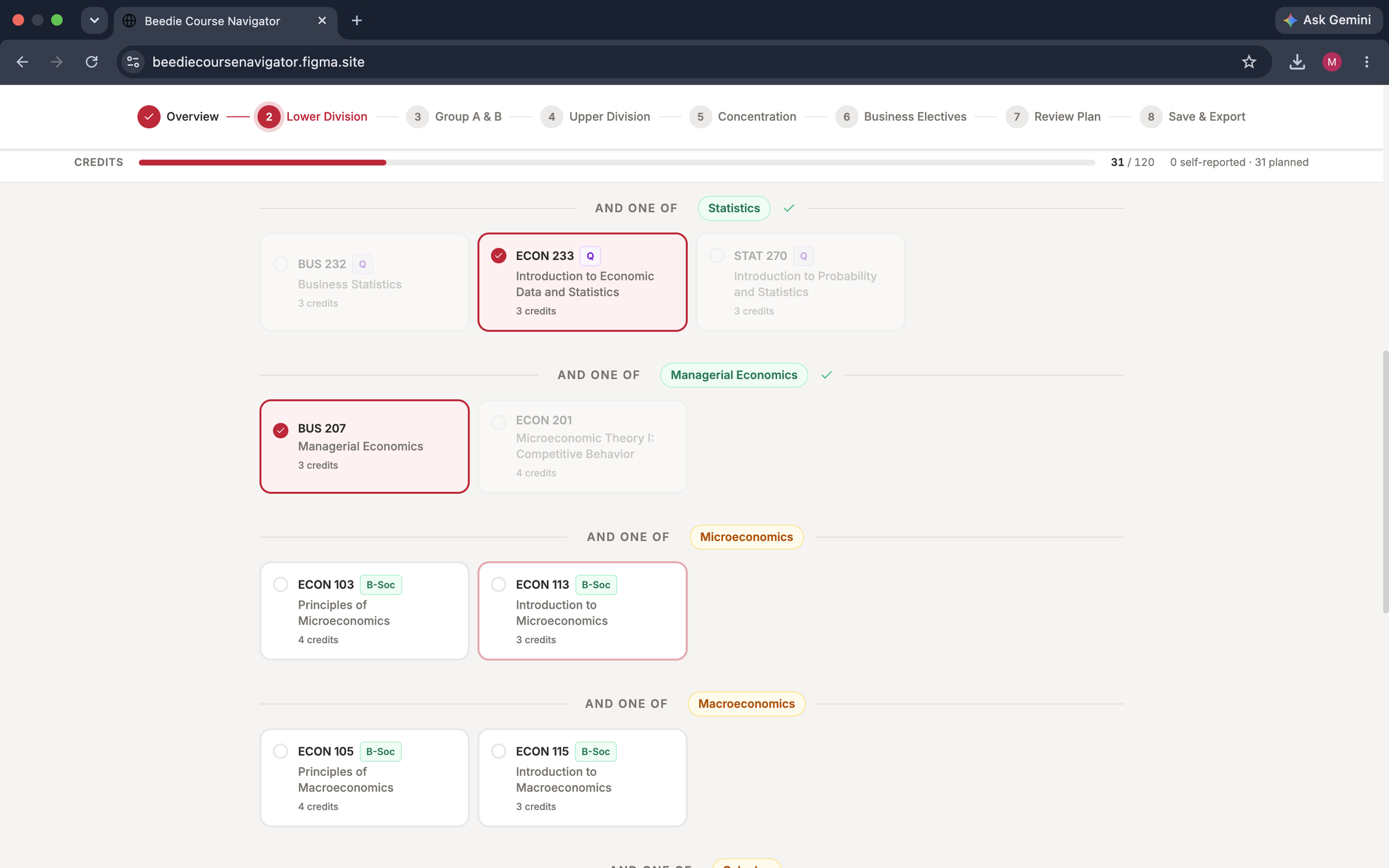
Task: Go back with the browser back arrow
Action: click(x=22, y=62)
